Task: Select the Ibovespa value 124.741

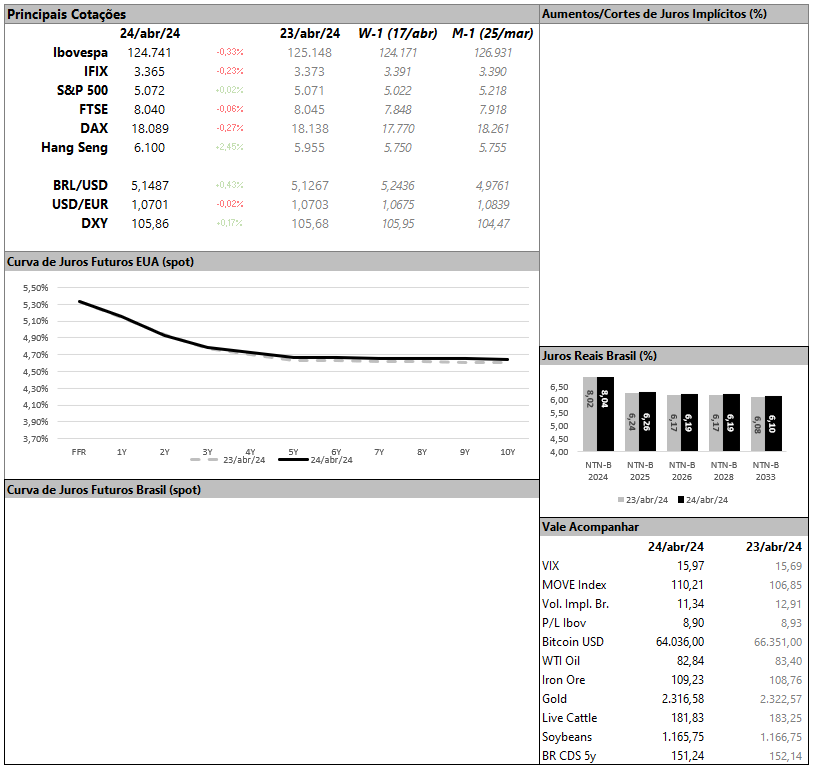Action: tap(149, 52)
